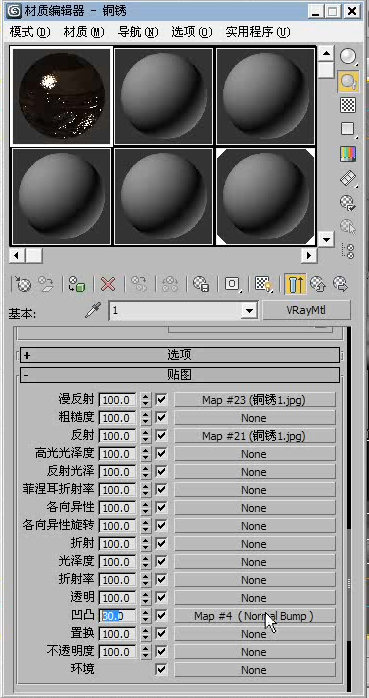The height and width of the screenshot is (698, 369).
Task: Click the Go to Parent icon
Action: [x=318, y=284]
